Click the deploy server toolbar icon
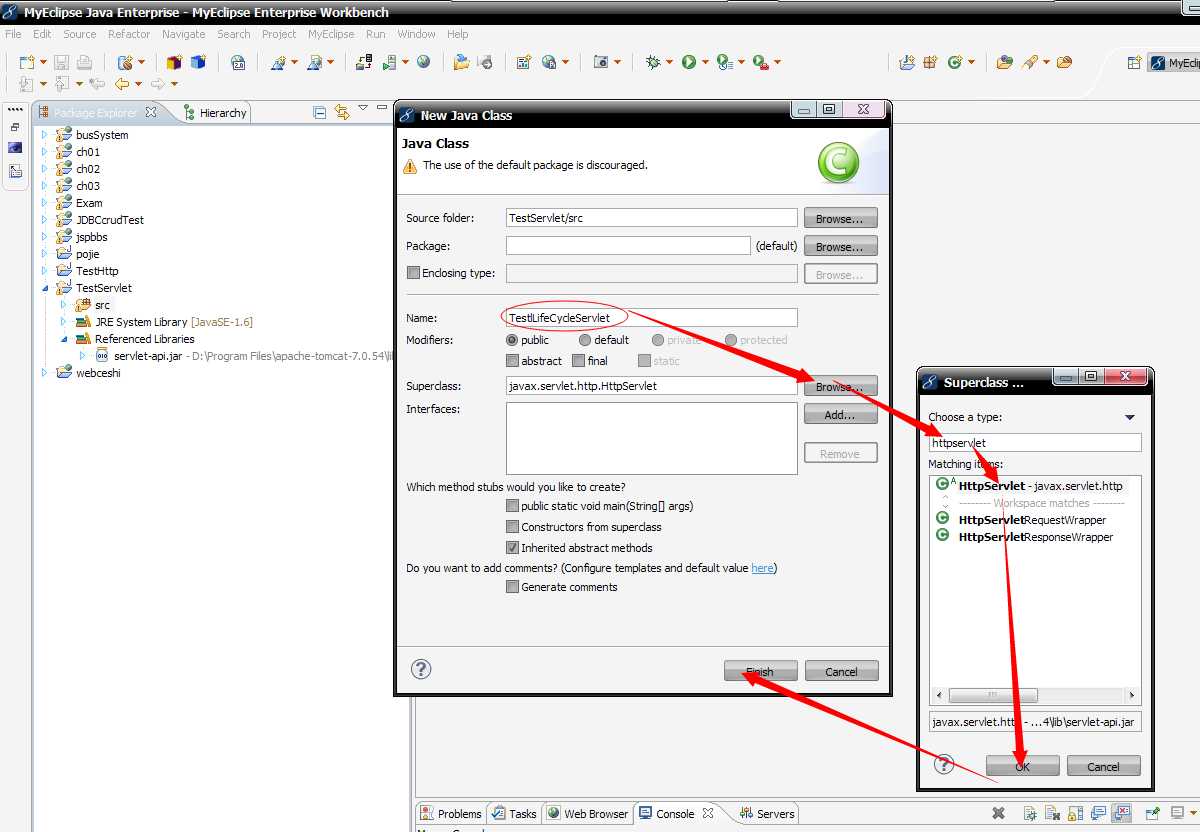 click(365, 62)
